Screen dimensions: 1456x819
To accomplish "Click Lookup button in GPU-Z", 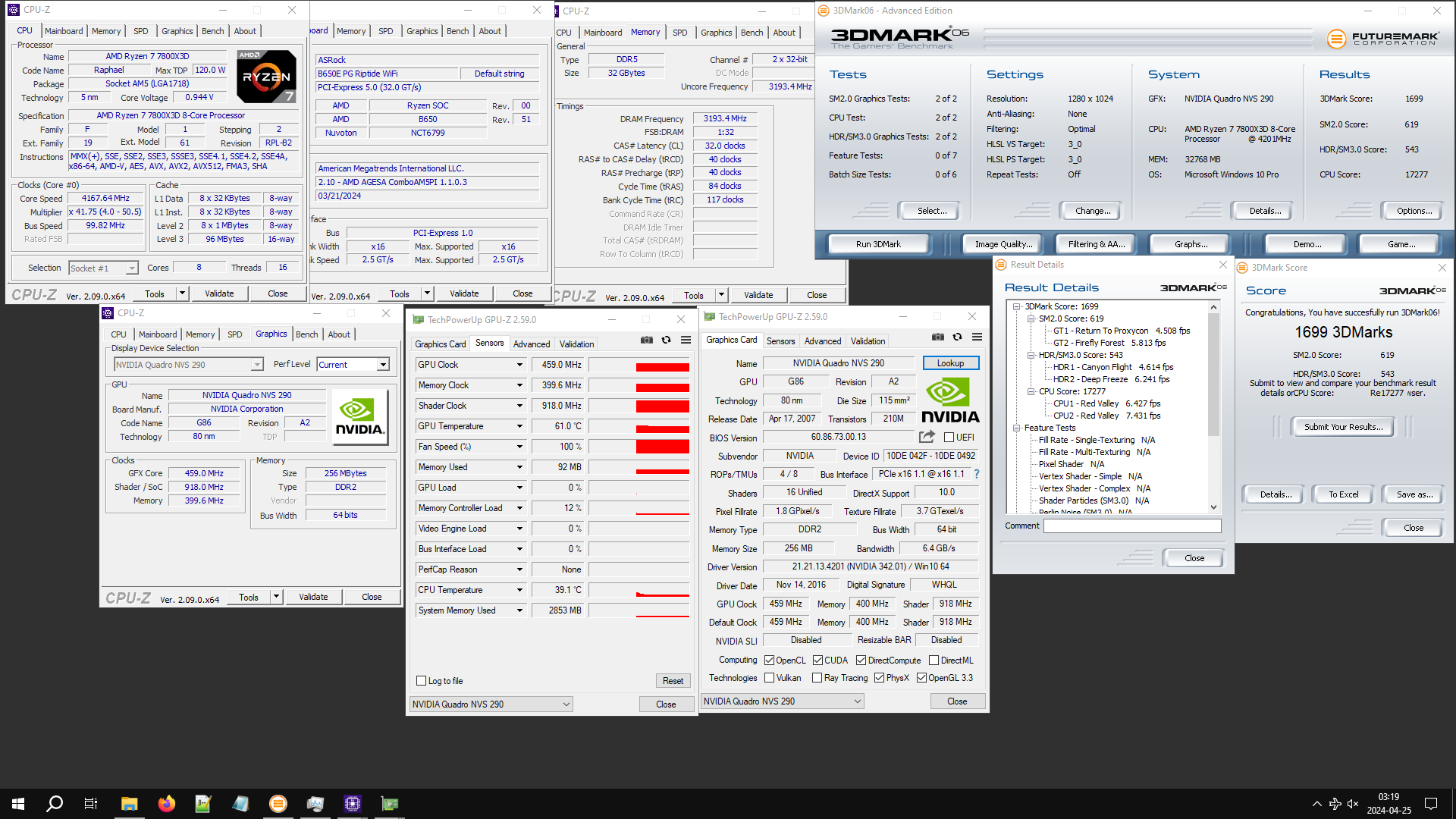I will (950, 363).
